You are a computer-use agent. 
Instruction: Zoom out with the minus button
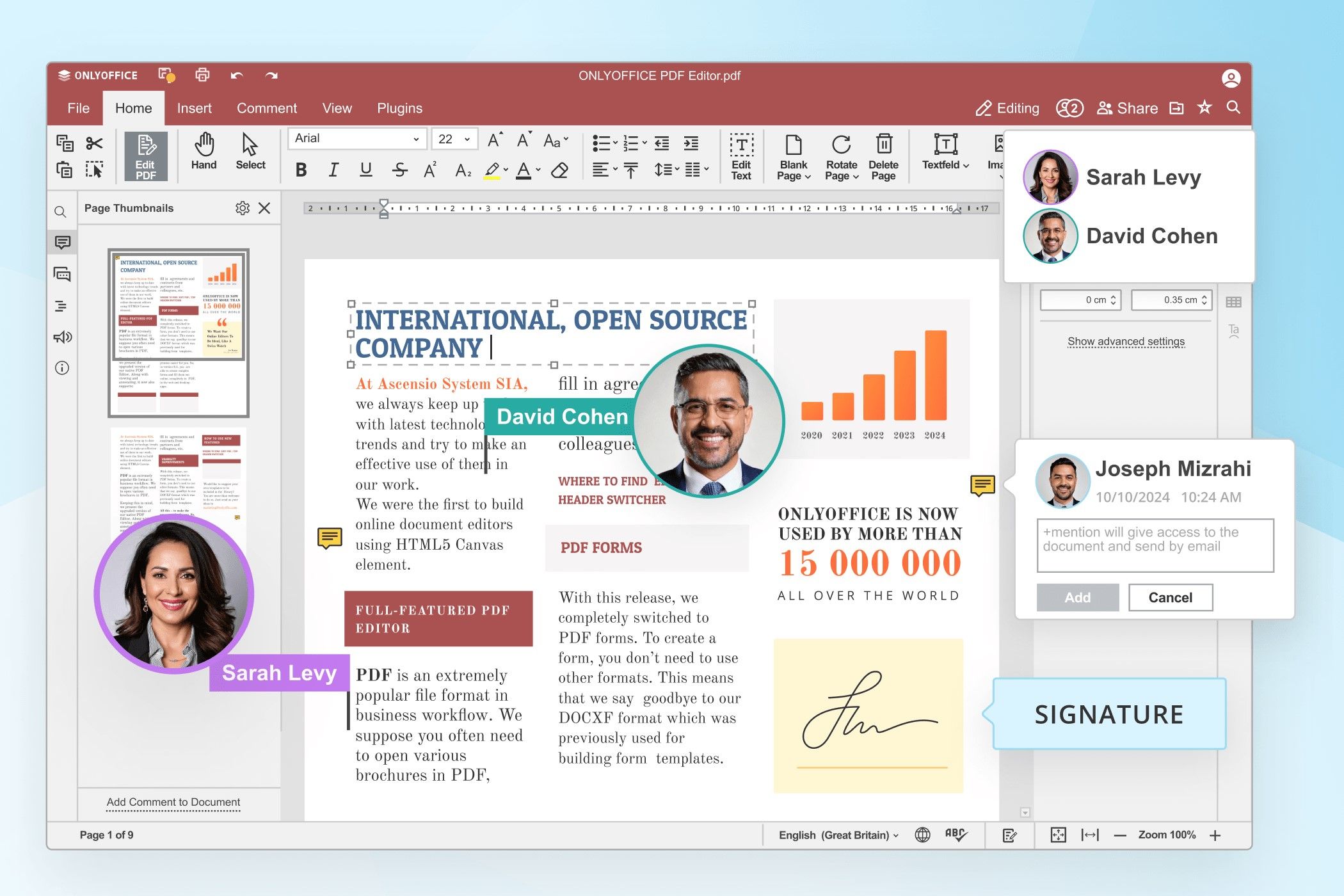click(1120, 835)
